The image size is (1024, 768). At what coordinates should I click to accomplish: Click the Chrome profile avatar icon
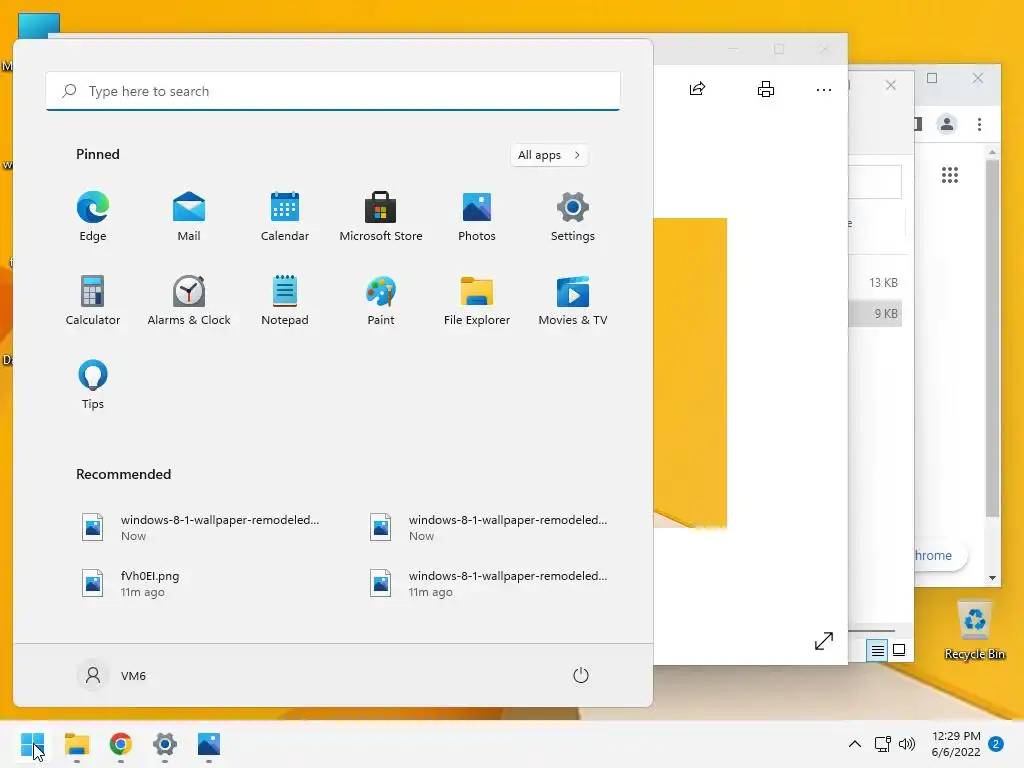(x=946, y=123)
